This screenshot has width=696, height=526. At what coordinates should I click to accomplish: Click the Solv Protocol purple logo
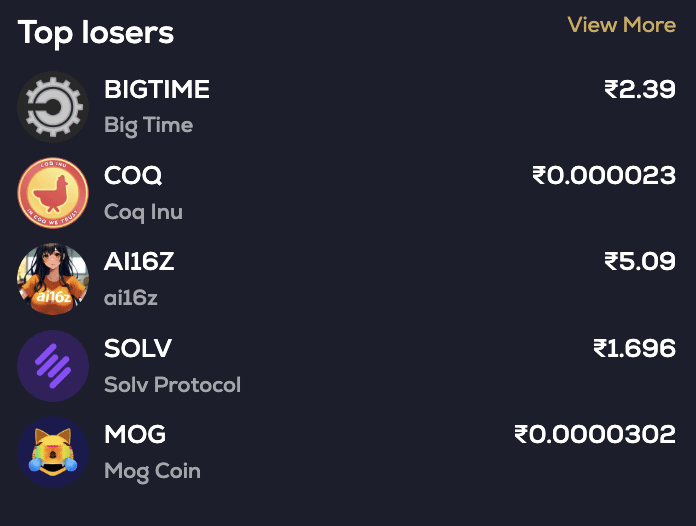pos(53,365)
